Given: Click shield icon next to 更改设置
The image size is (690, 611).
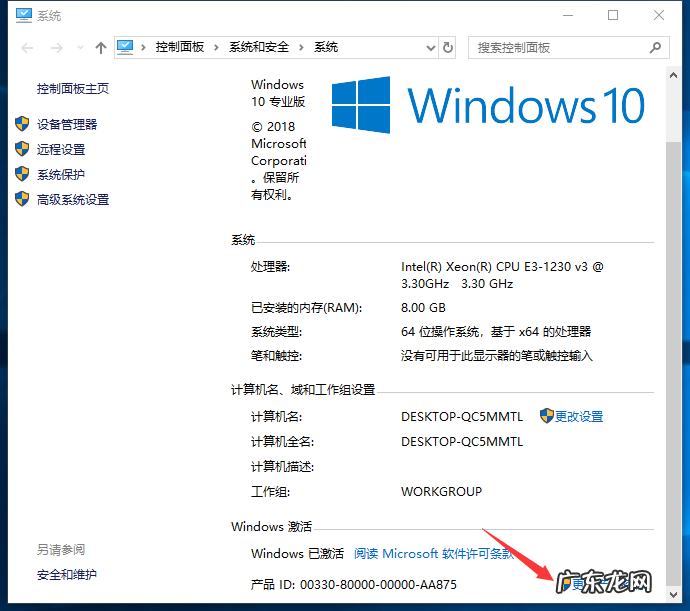Looking at the screenshot, I should tap(547, 416).
